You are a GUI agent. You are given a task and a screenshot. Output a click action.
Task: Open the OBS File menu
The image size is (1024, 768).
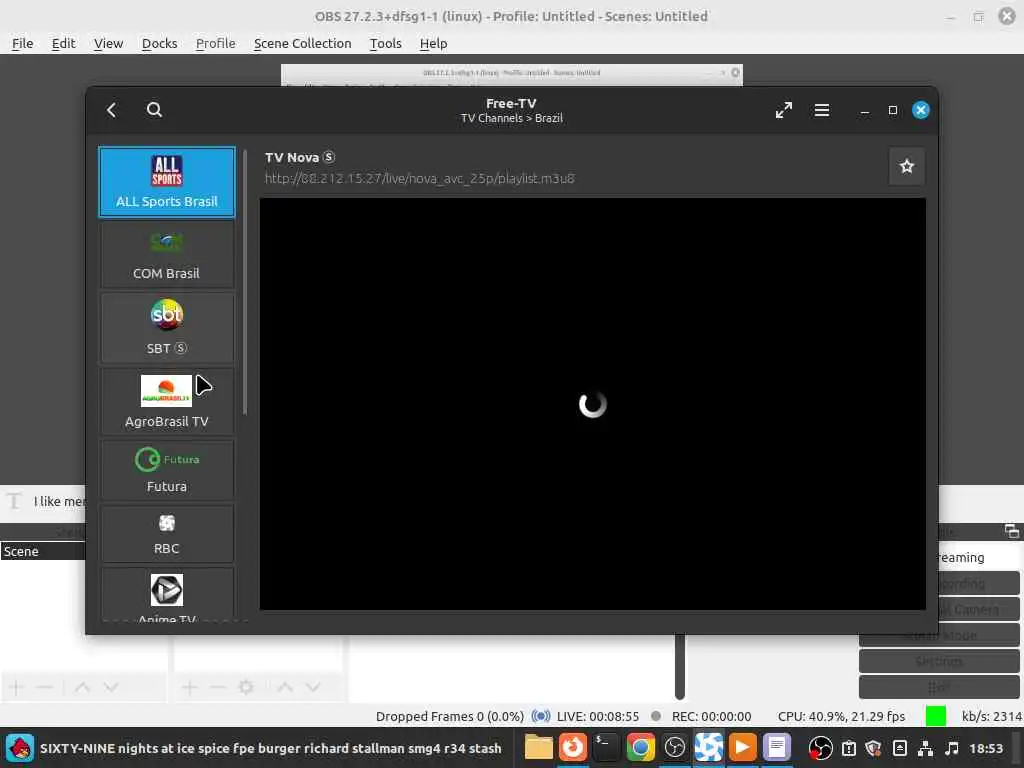click(22, 43)
